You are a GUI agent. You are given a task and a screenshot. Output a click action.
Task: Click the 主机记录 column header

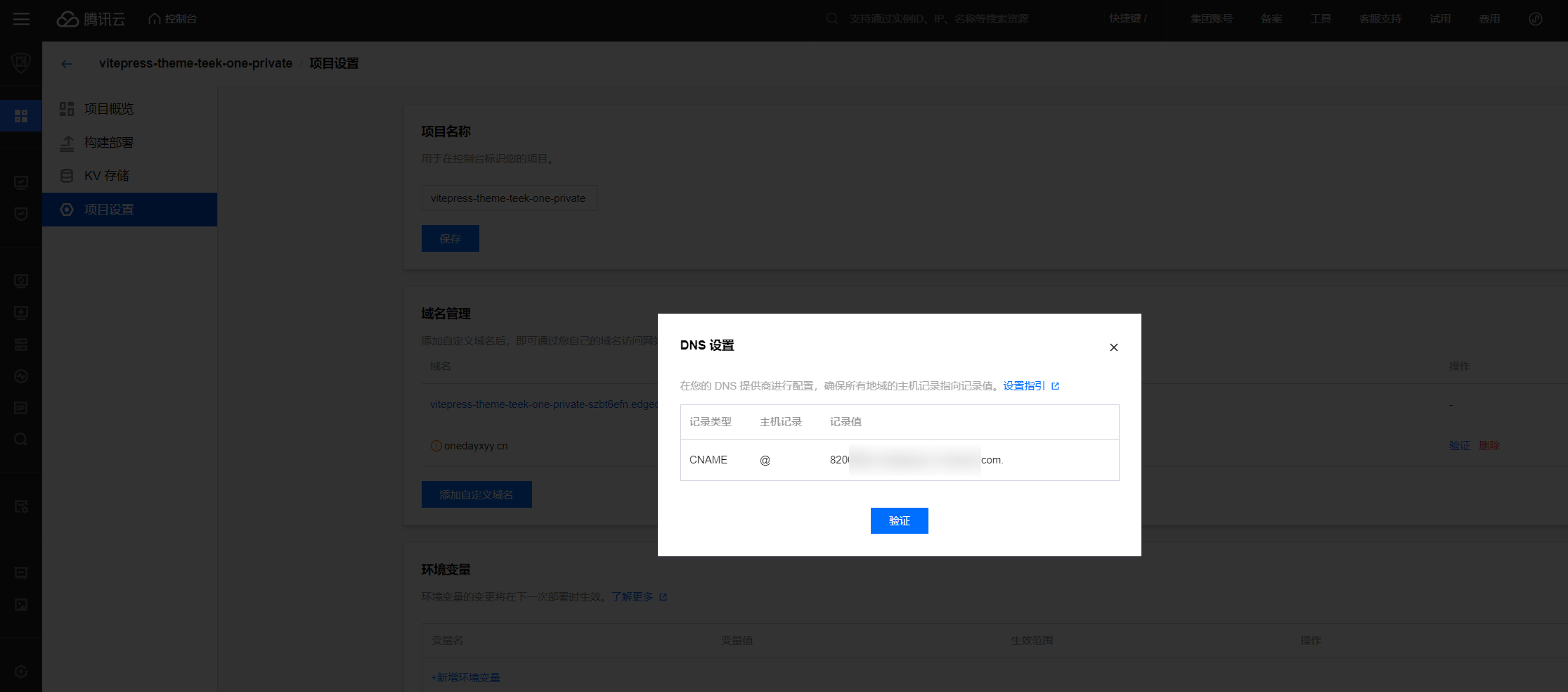pyautogui.click(x=781, y=422)
